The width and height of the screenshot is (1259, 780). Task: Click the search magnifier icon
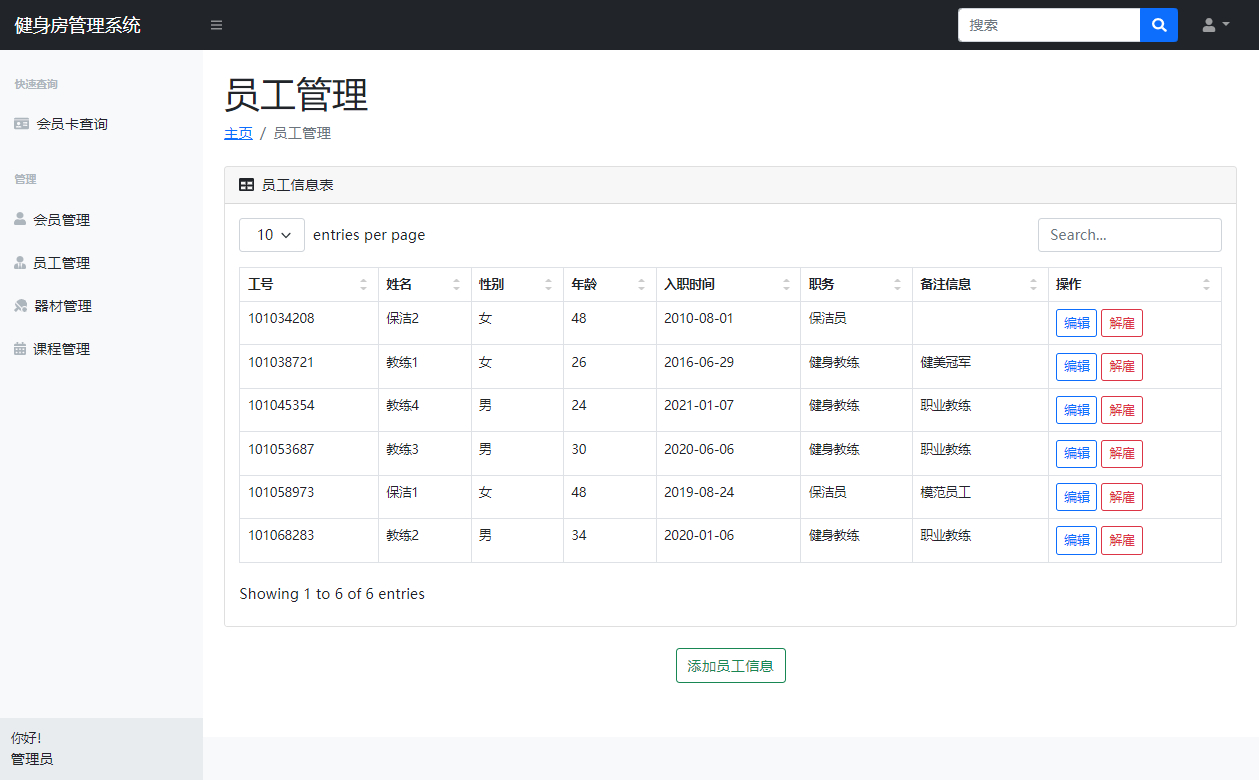(x=1158, y=24)
